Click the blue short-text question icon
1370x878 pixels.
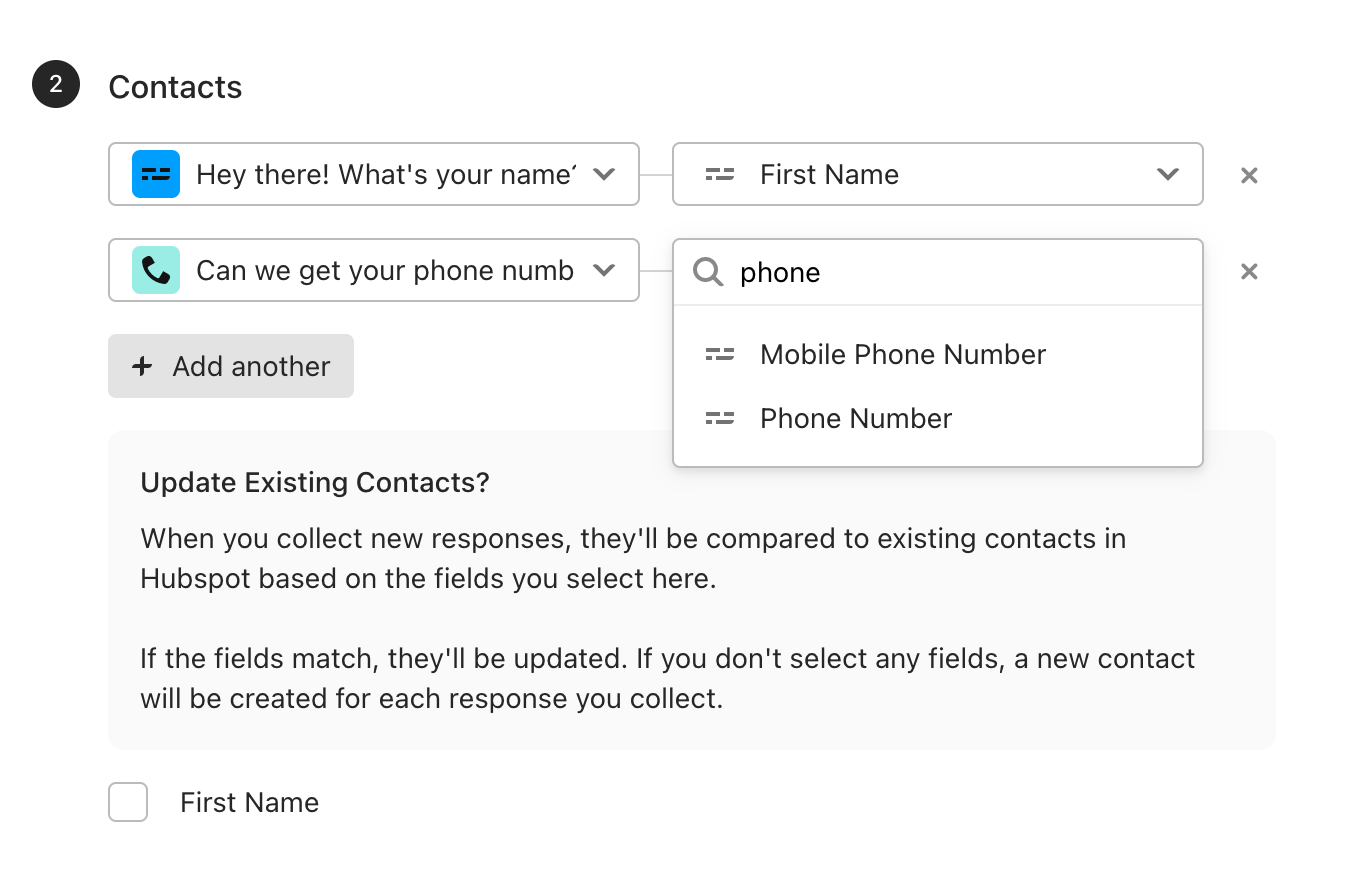(156, 174)
